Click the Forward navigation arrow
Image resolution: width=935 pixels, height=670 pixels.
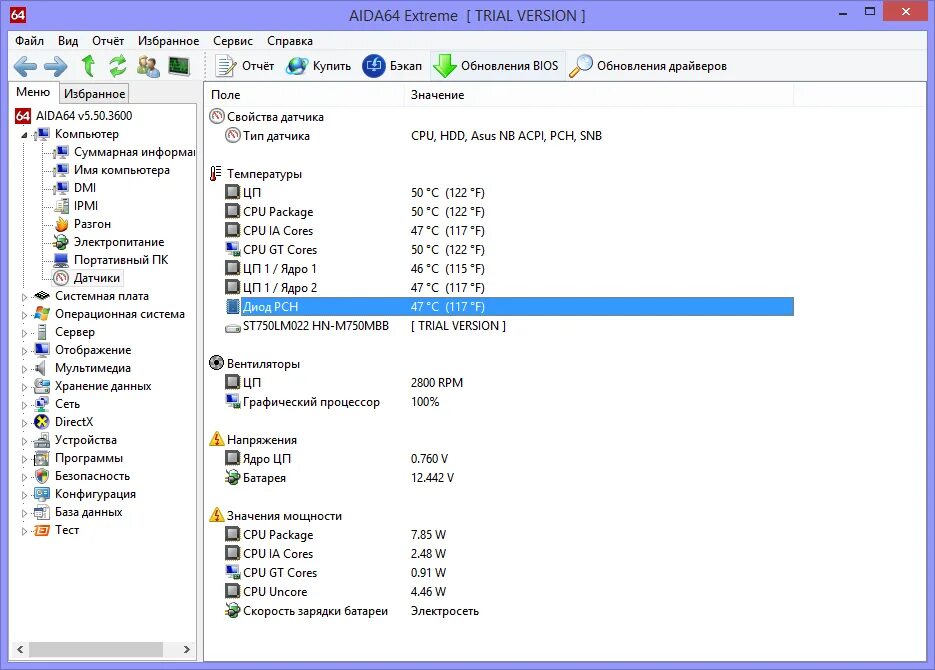pos(55,66)
